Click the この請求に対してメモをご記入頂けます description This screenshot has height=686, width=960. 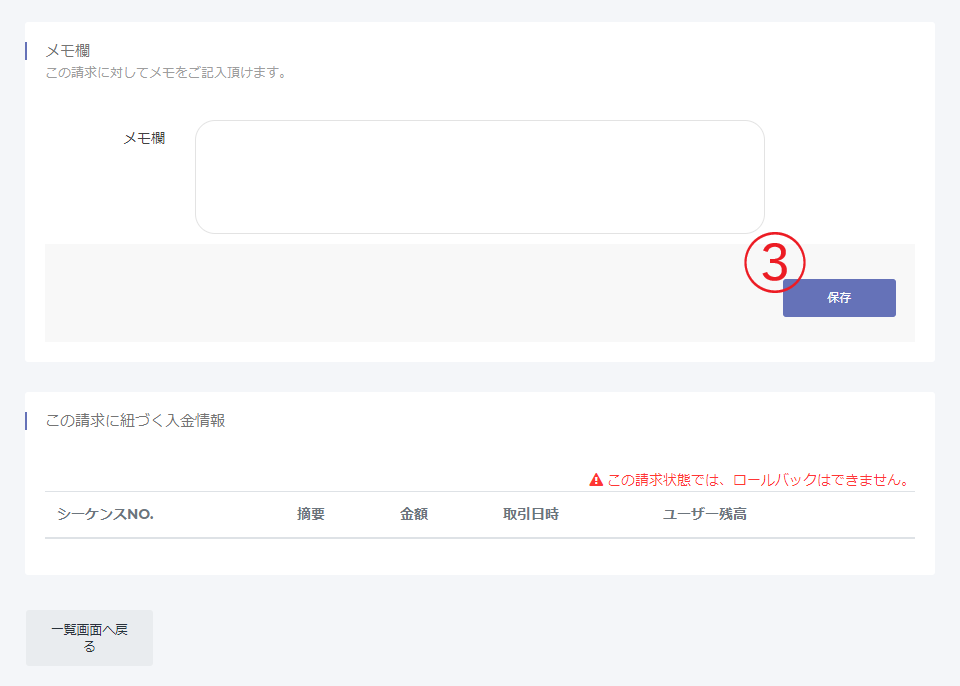pos(166,72)
